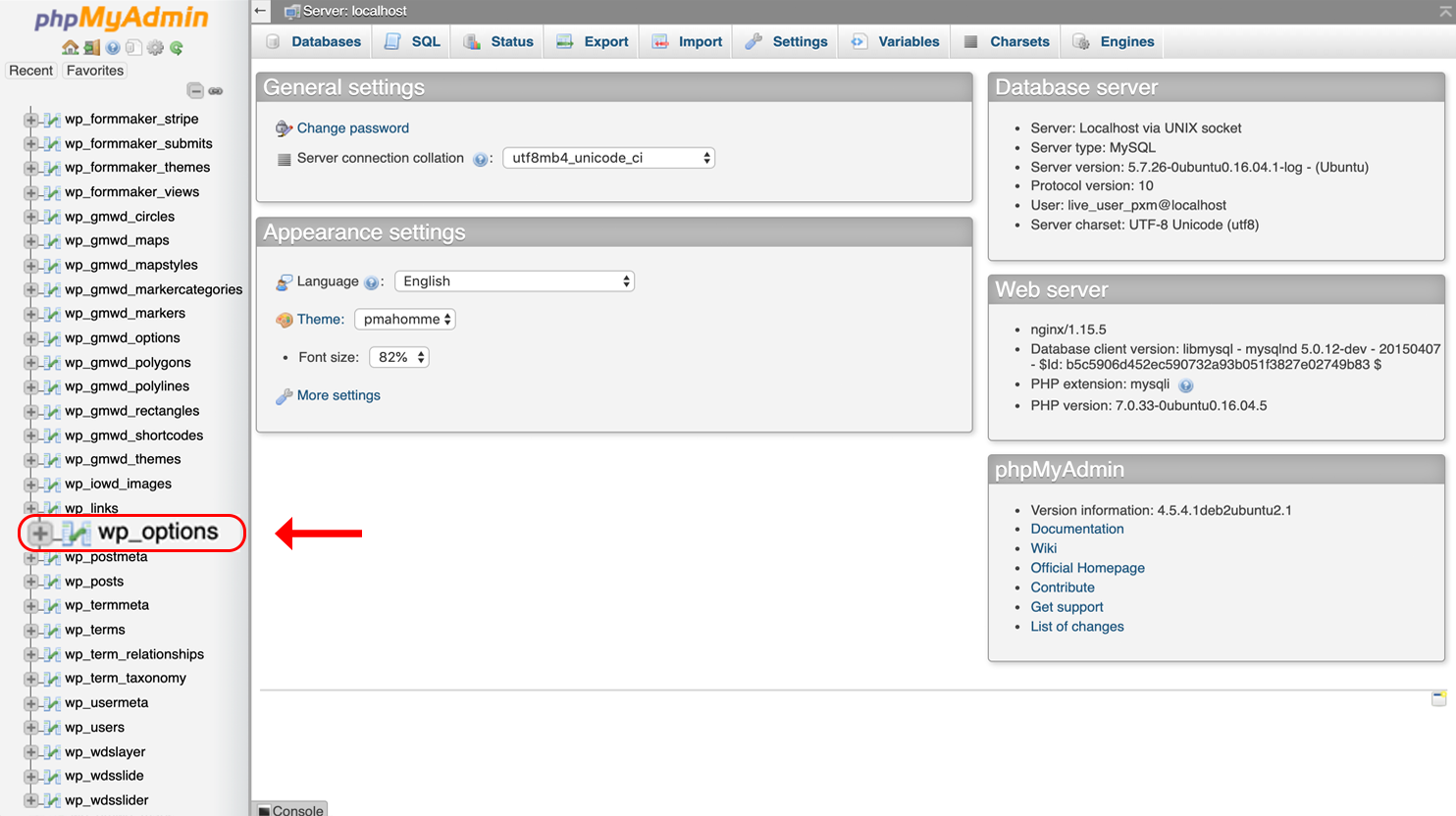Click help icon beside PHP extension mysqli
1456x816 pixels.
pos(1186,385)
